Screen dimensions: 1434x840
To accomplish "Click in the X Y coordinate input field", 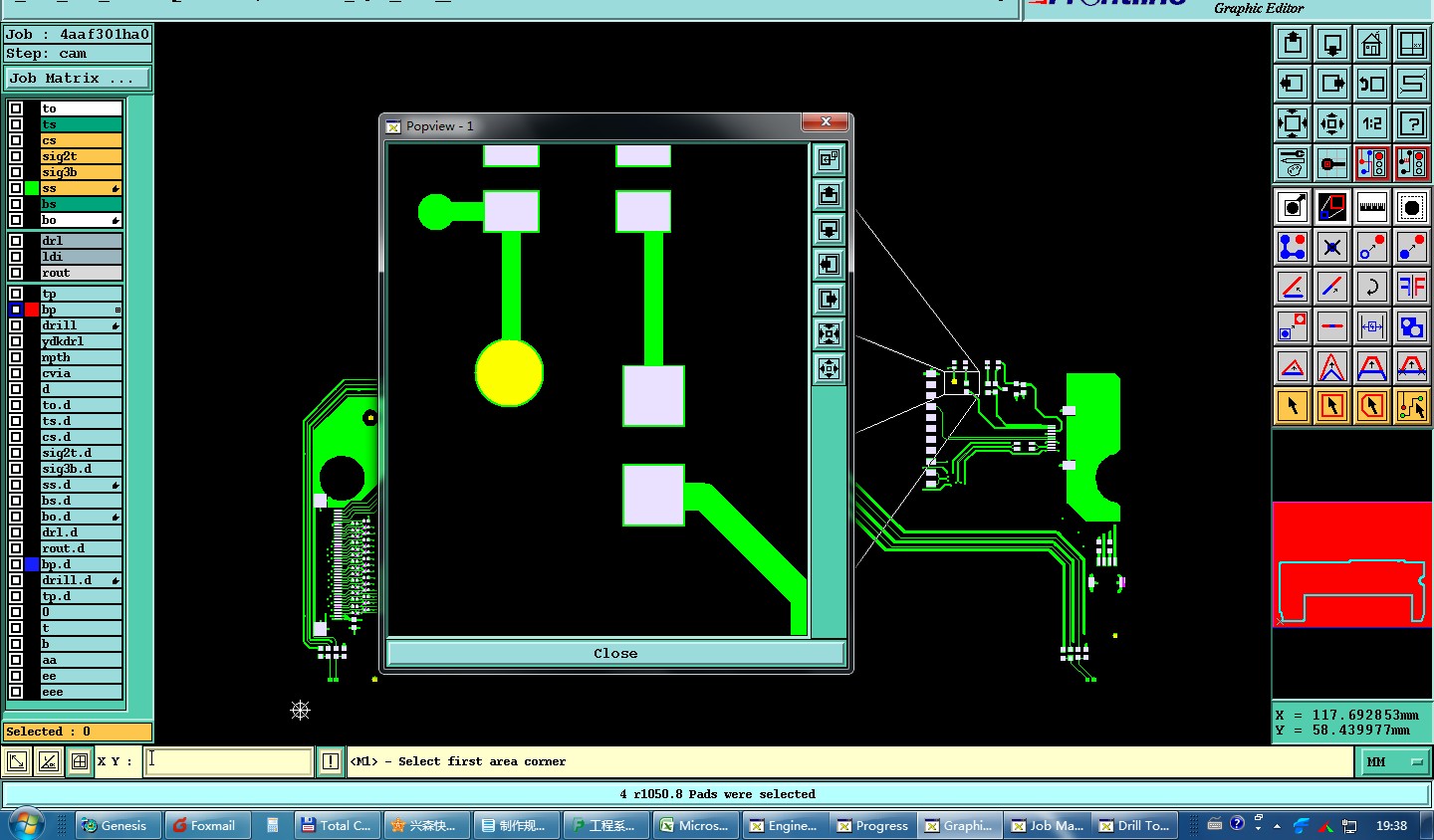I will click(229, 761).
